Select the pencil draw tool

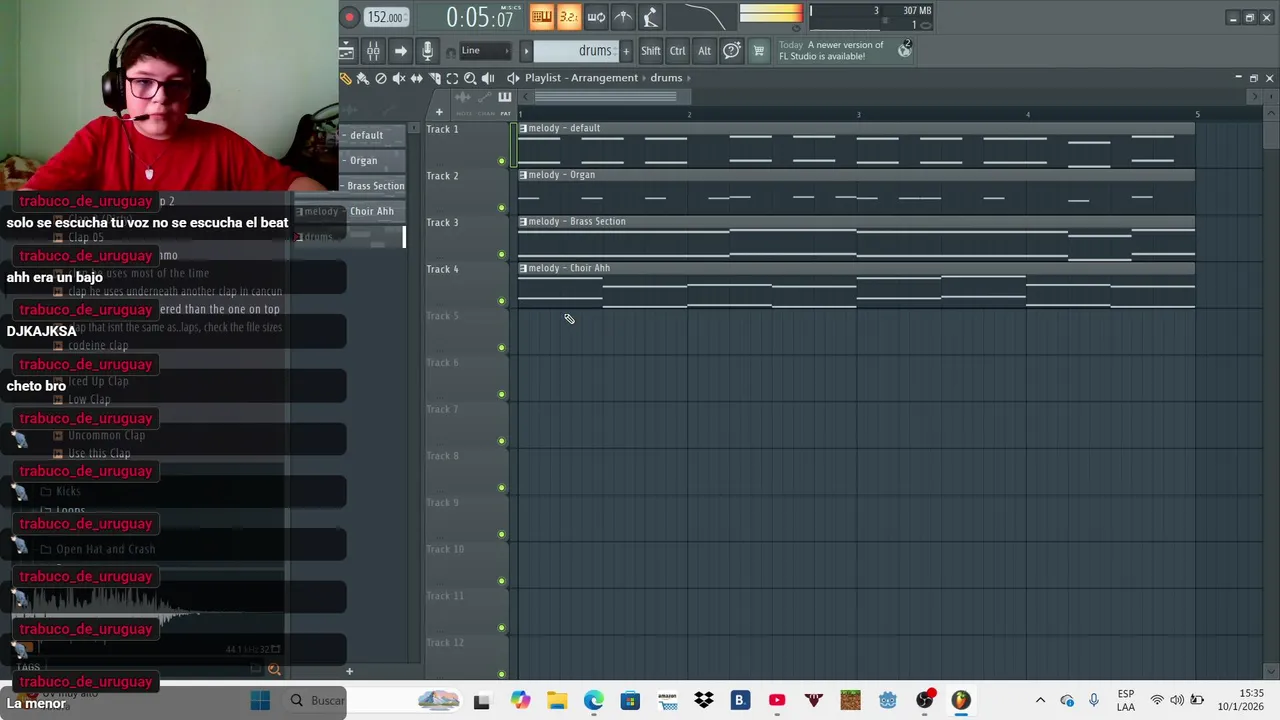point(346,78)
